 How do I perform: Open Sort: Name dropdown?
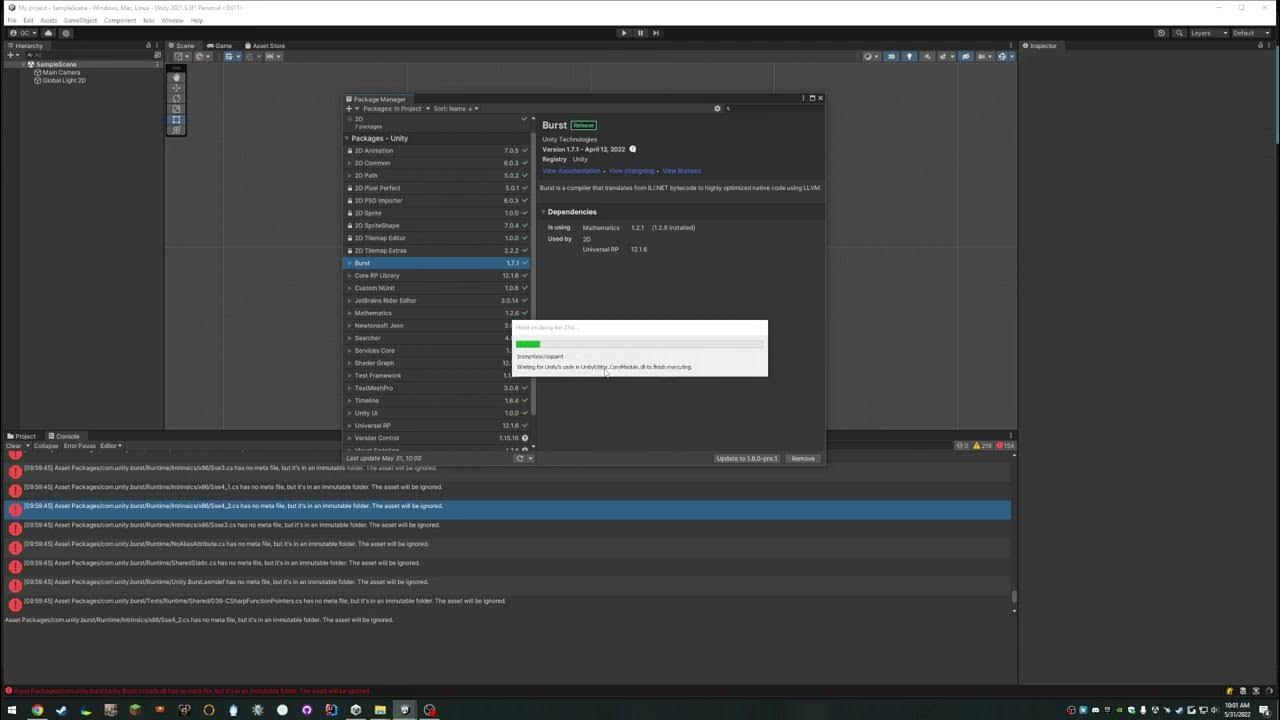tap(455, 108)
